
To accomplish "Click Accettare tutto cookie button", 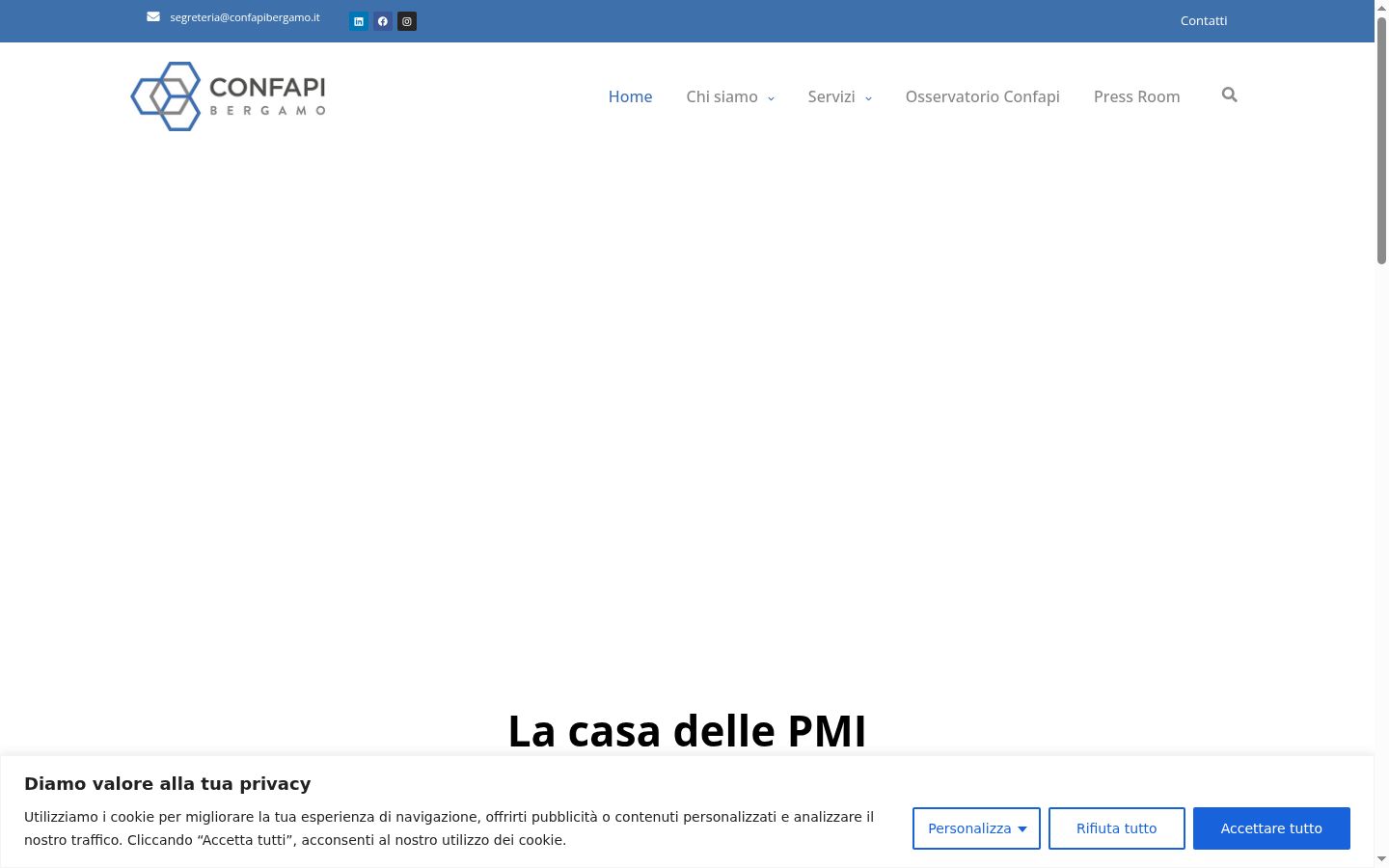I will 1271,828.
